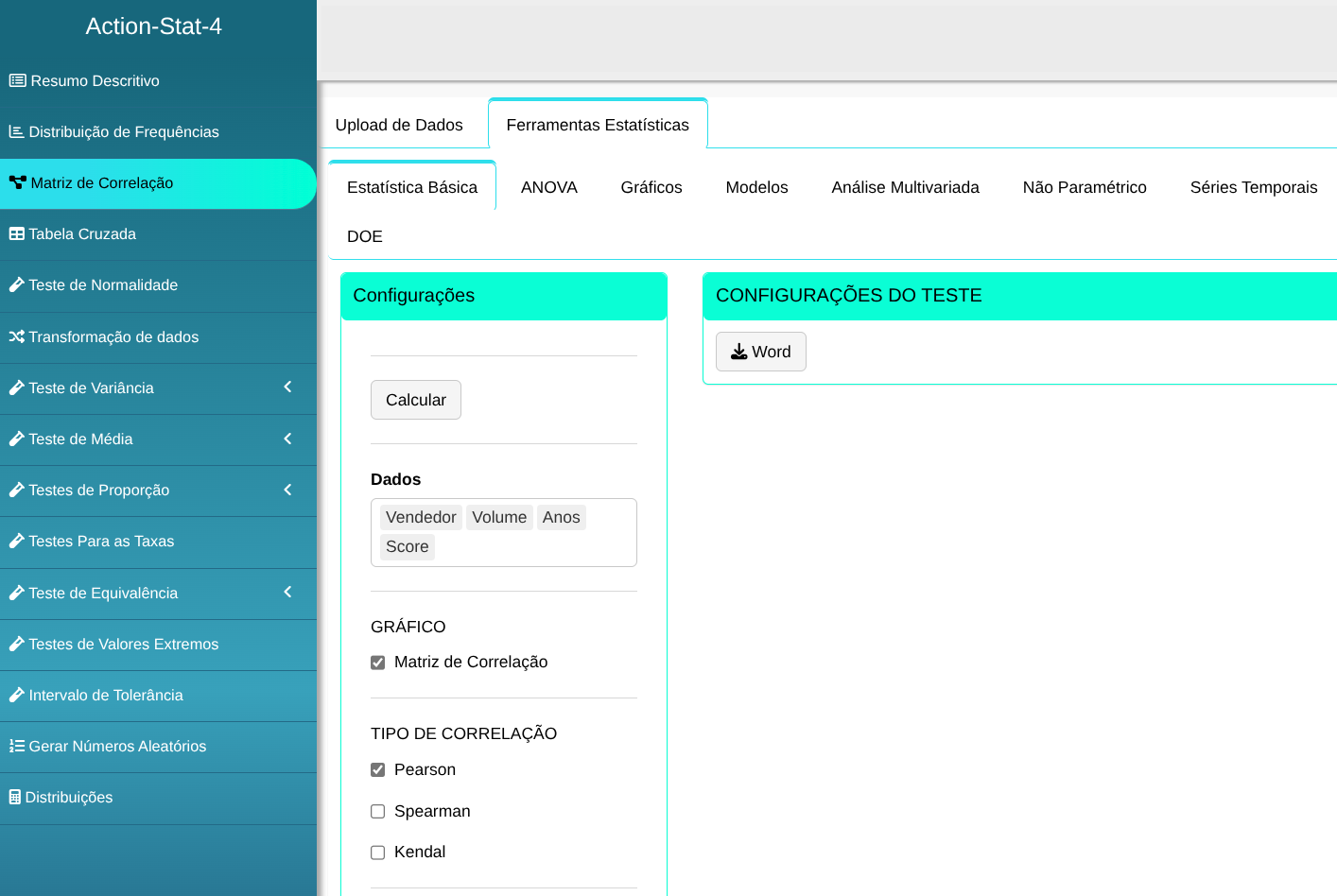Click the Resumo Descritivo list icon
Viewport: 1337px width, 896px height.
(x=17, y=81)
